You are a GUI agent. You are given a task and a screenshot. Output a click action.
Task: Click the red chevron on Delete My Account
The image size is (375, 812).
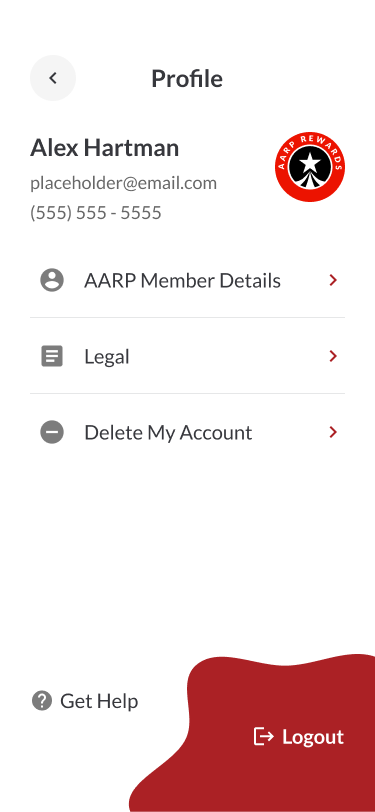pyautogui.click(x=333, y=432)
